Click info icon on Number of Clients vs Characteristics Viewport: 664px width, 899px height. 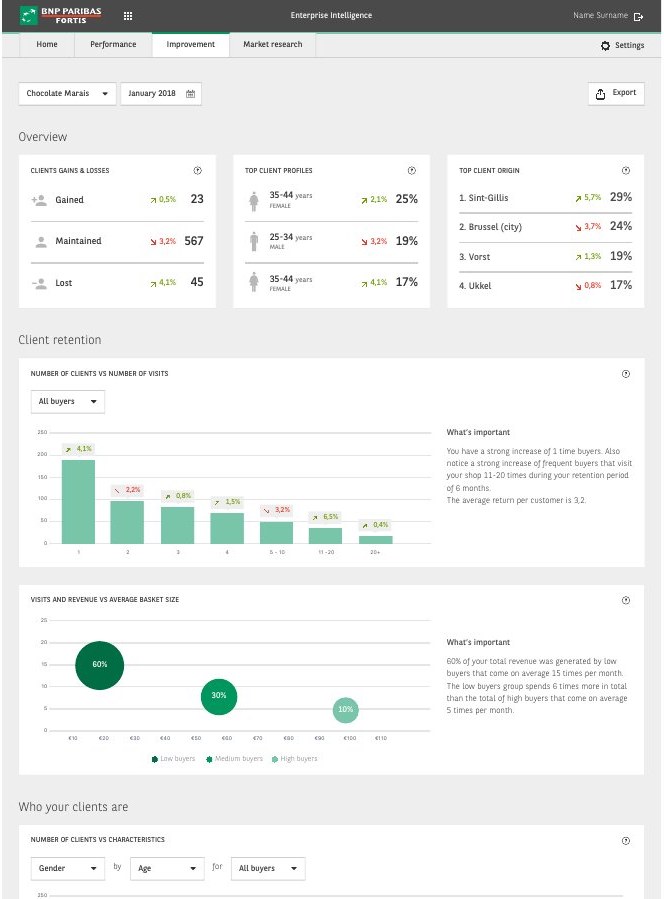pyautogui.click(x=626, y=841)
